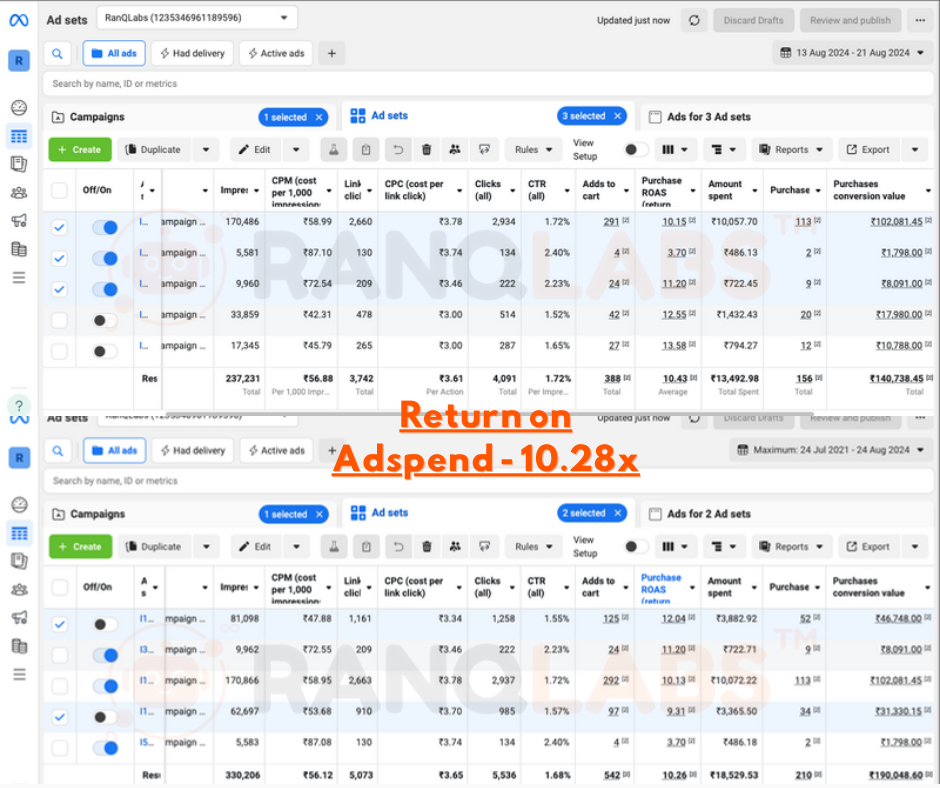The height and width of the screenshot is (788, 940).
Task: Switch to the 'Ads for 2 Ad sets' tab
Action: tap(708, 514)
